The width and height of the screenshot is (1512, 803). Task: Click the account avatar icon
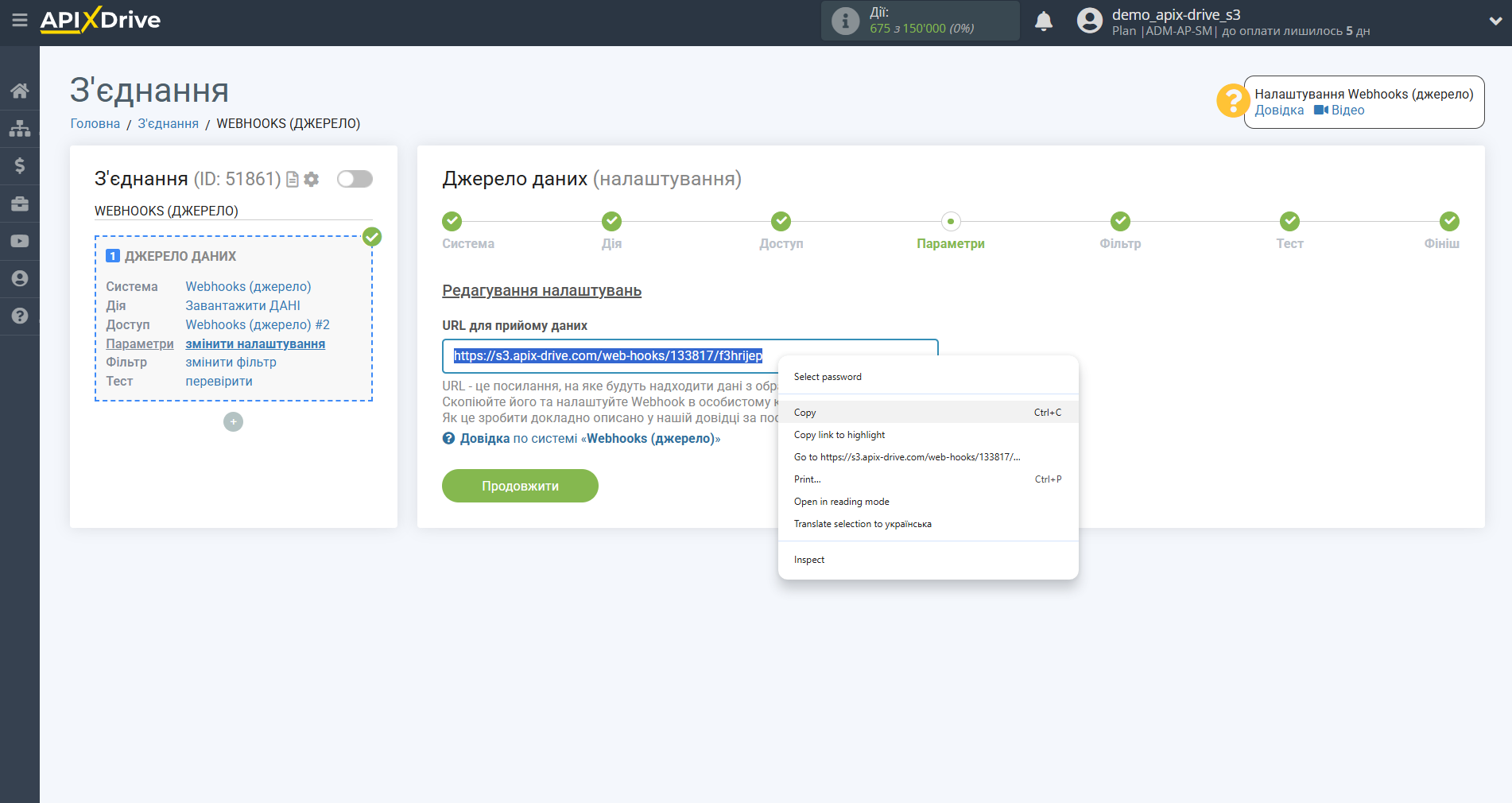[x=1090, y=21]
